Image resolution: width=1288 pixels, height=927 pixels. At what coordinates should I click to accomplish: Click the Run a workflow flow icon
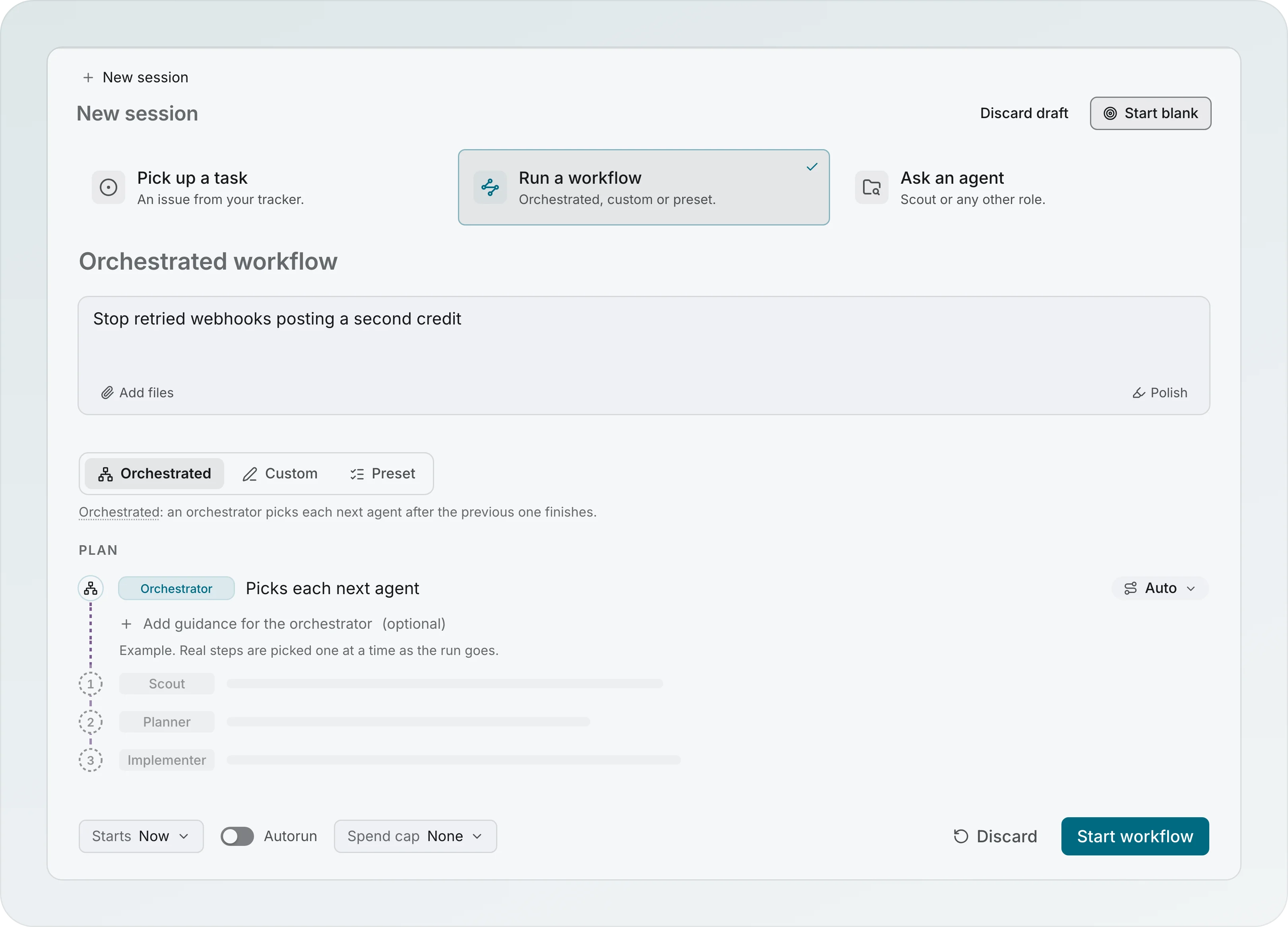(x=490, y=187)
